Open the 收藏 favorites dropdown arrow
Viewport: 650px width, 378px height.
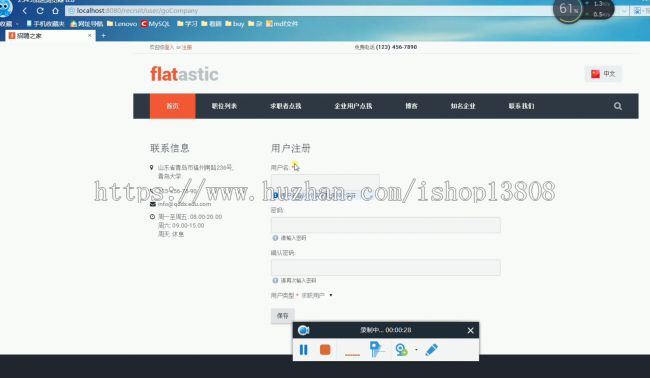[x=17, y=24]
